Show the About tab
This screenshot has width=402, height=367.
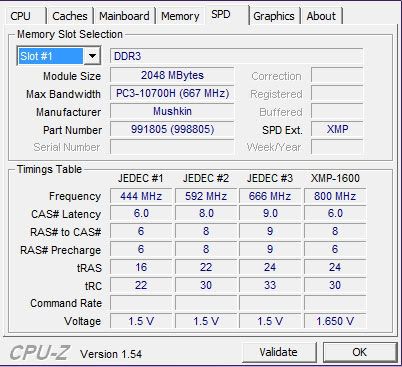point(321,16)
